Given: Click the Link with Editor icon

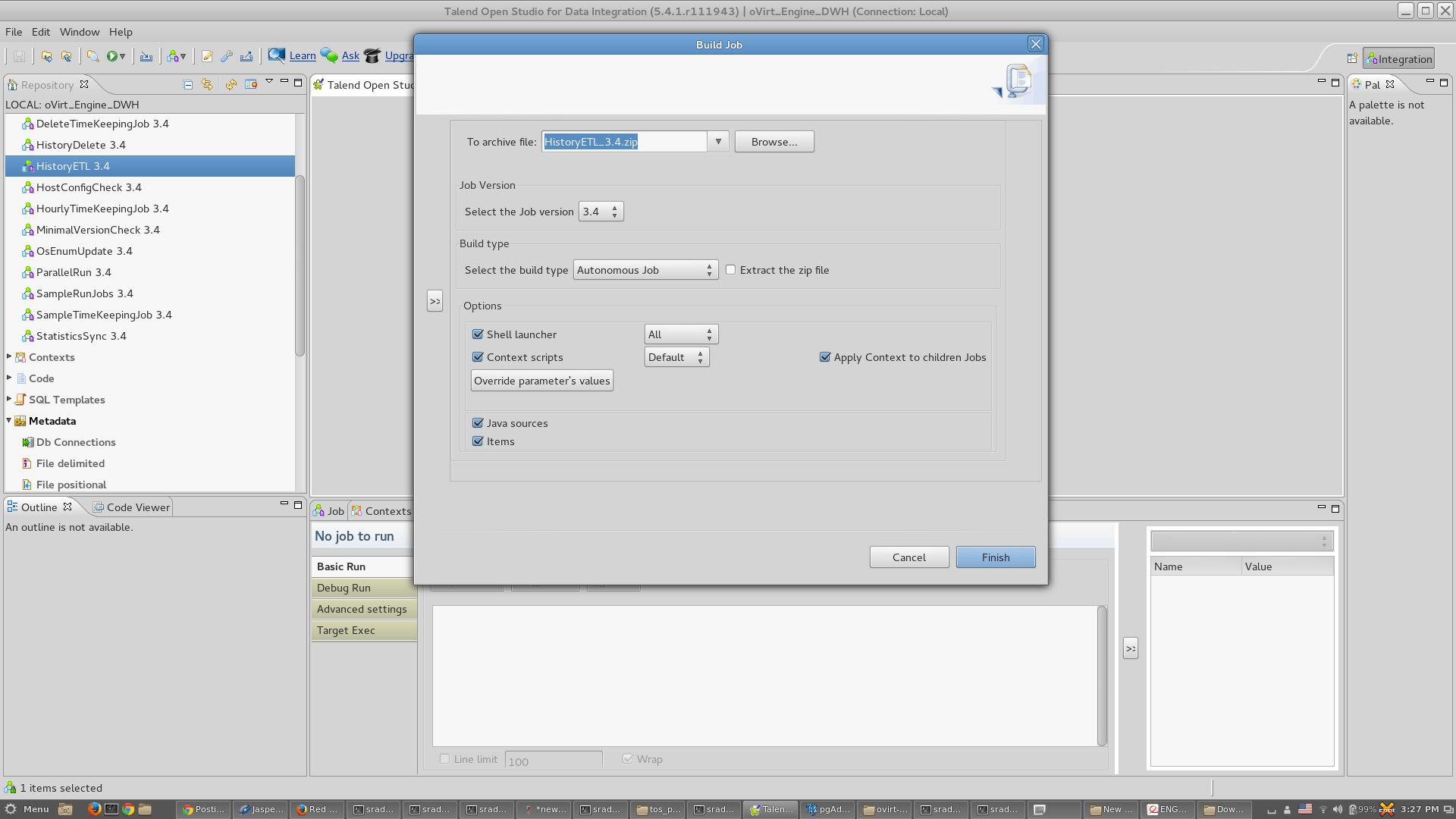Looking at the screenshot, I should pyautogui.click(x=207, y=85).
